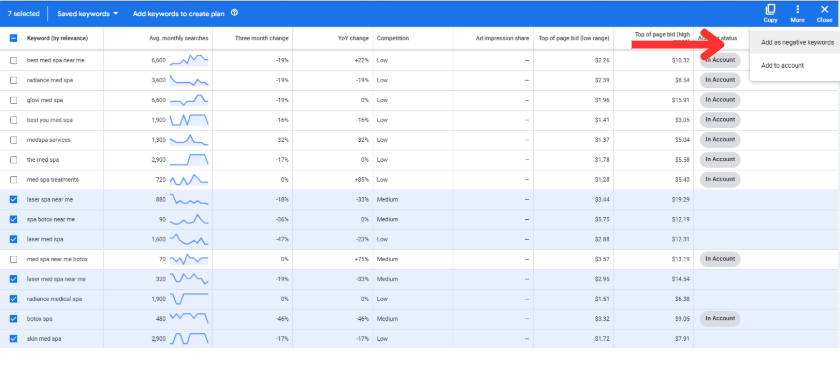Sort by YoY change column header
Image resolution: width=840 pixels, height=373 pixels.
point(354,38)
